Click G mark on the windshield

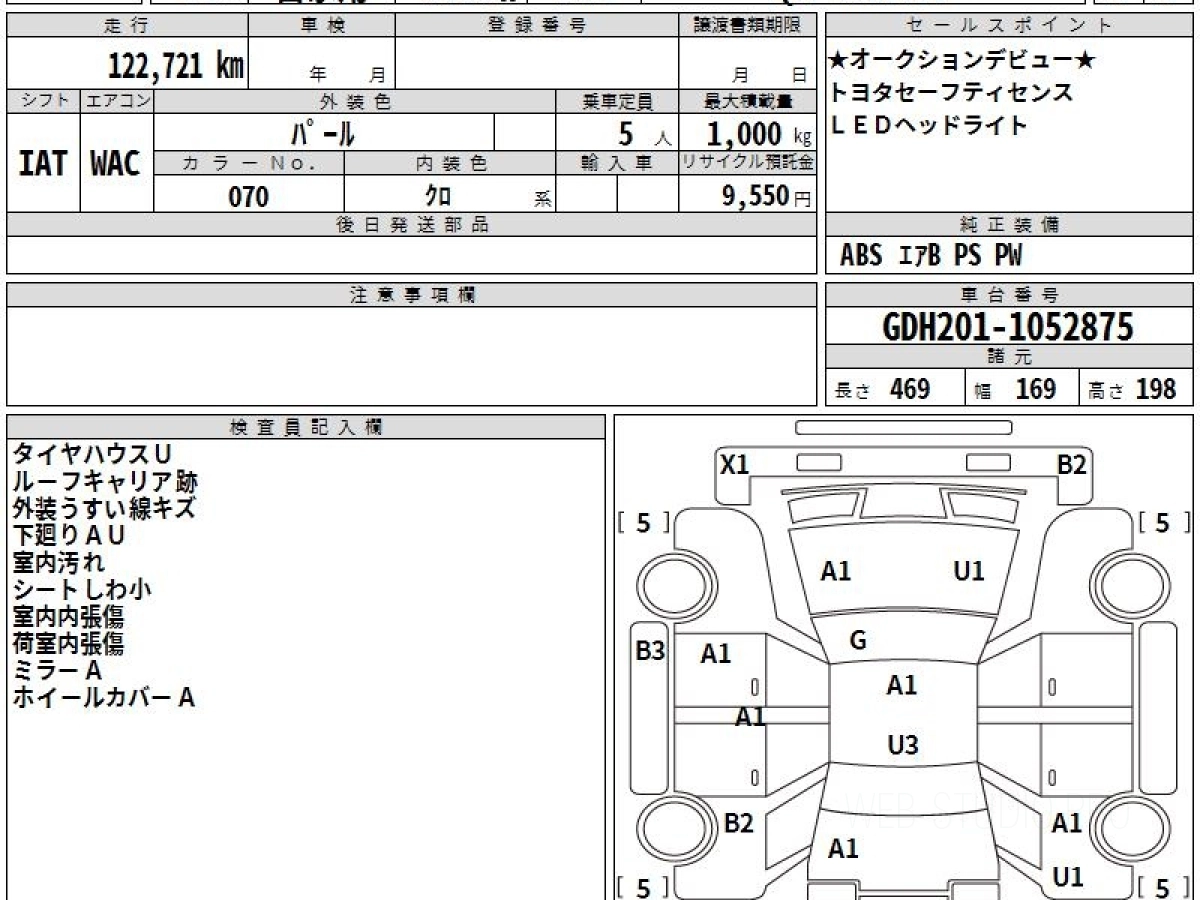[857, 641]
